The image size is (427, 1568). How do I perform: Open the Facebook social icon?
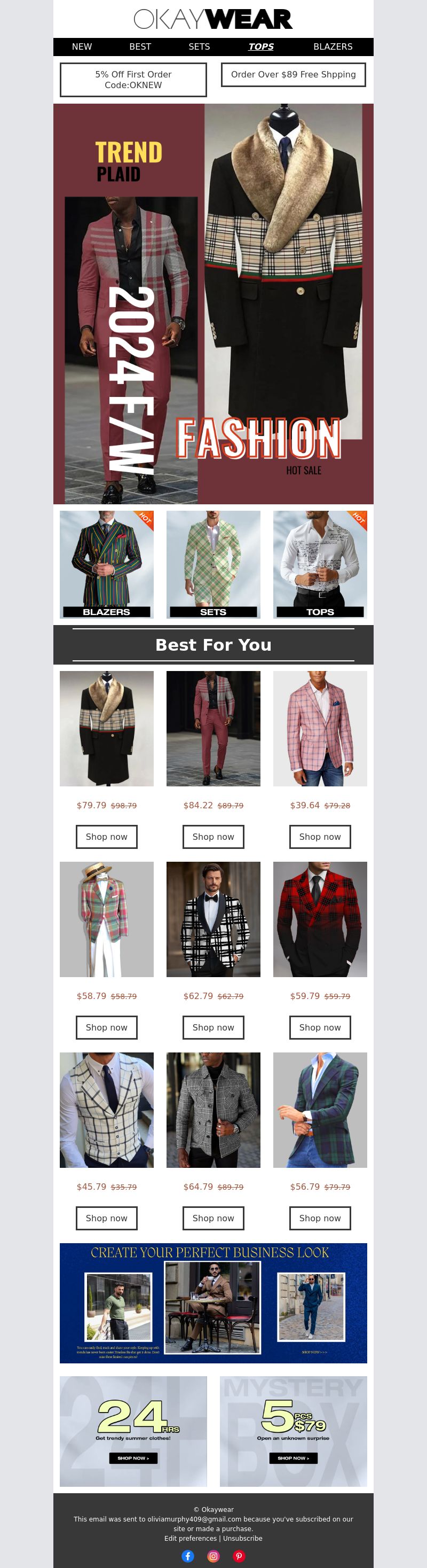(x=188, y=1556)
